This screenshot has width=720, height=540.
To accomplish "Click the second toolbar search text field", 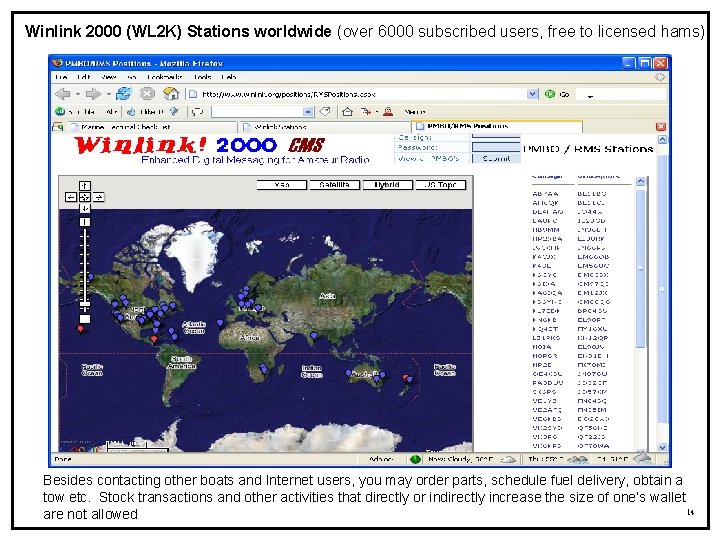I will tap(257, 112).
